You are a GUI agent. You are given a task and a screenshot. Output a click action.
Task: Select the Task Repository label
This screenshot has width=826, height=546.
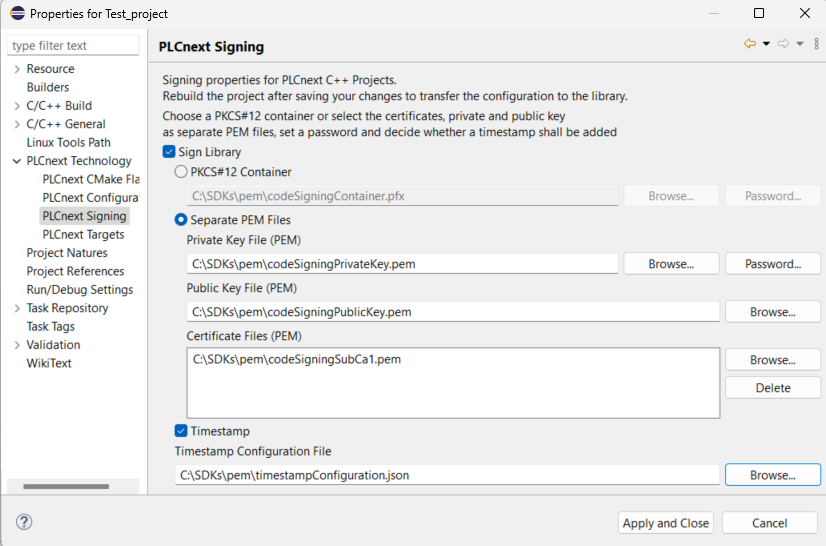click(x=67, y=308)
